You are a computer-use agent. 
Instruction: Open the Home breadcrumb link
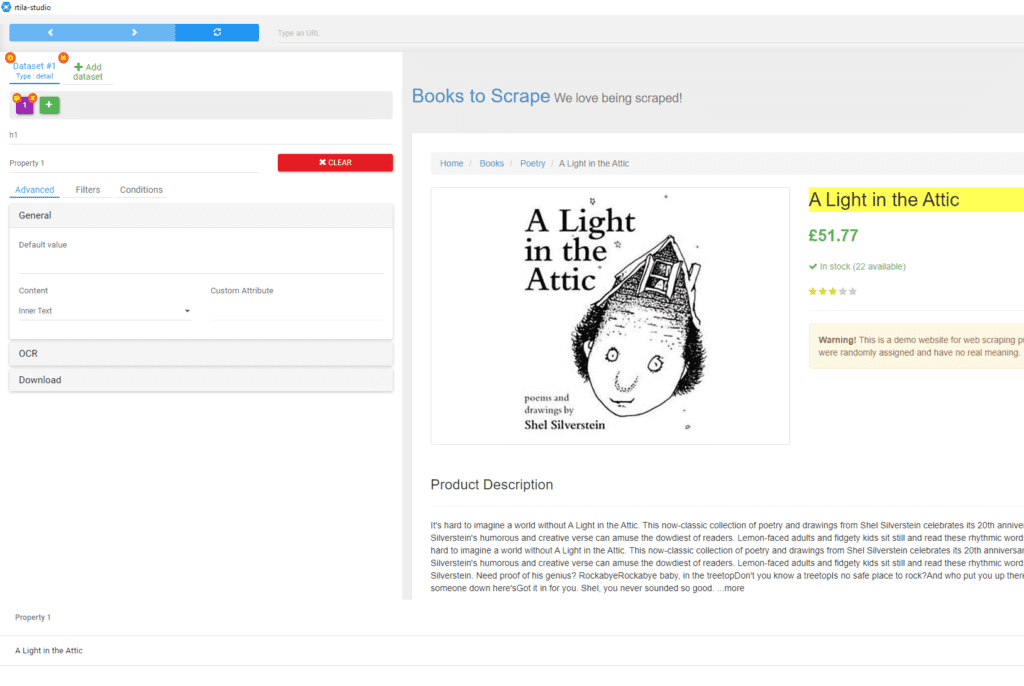coord(451,163)
